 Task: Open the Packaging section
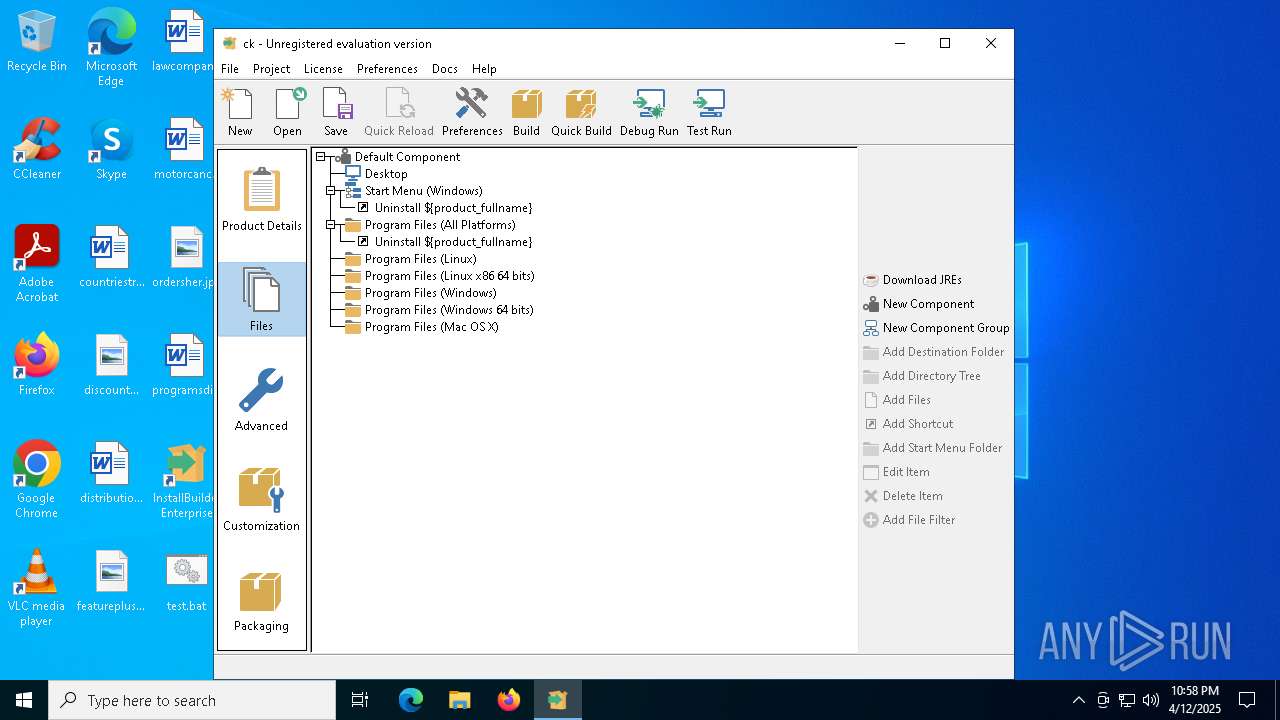tap(262, 599)
